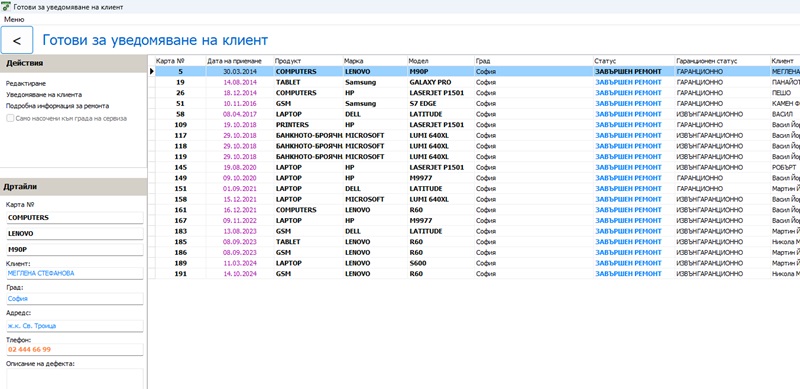Click the Действия panel header
The width and height of the screenshot is (800, 389).
click(x=73, y=63)
